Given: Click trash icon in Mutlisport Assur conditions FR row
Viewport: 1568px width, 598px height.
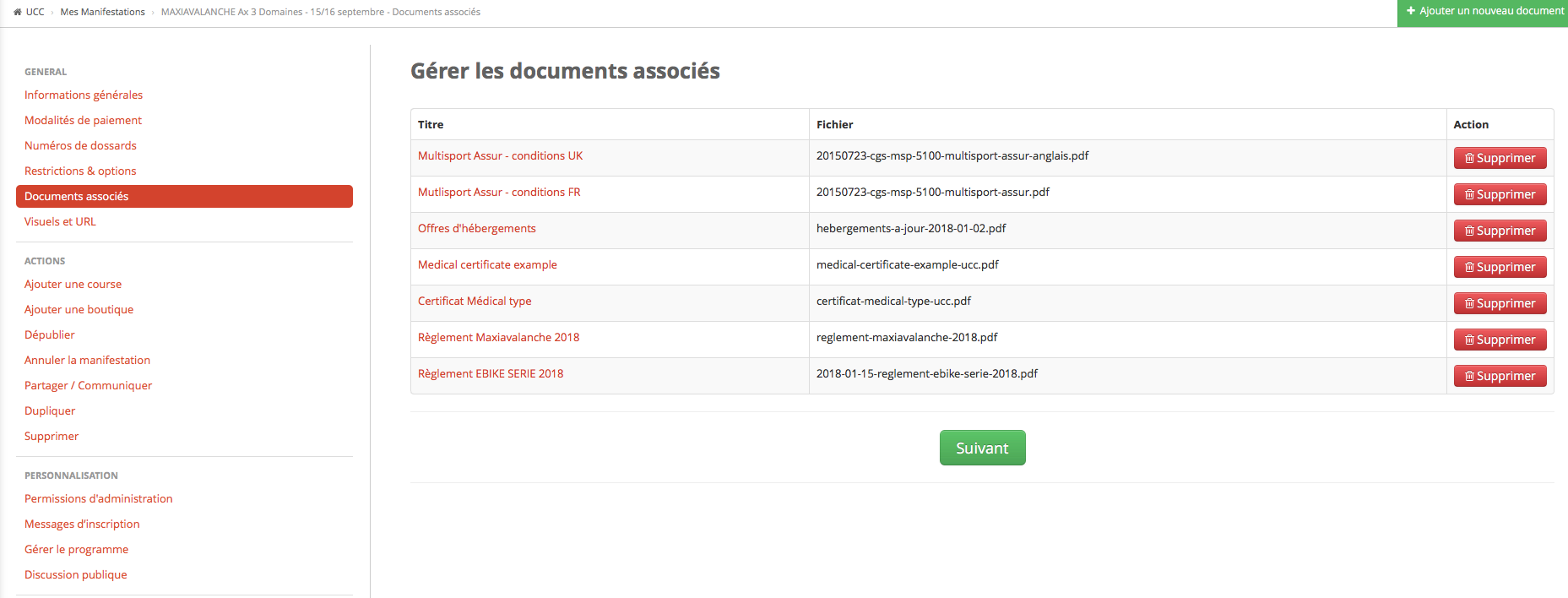Looking at the screenshot, I should tap(1469, 194).
